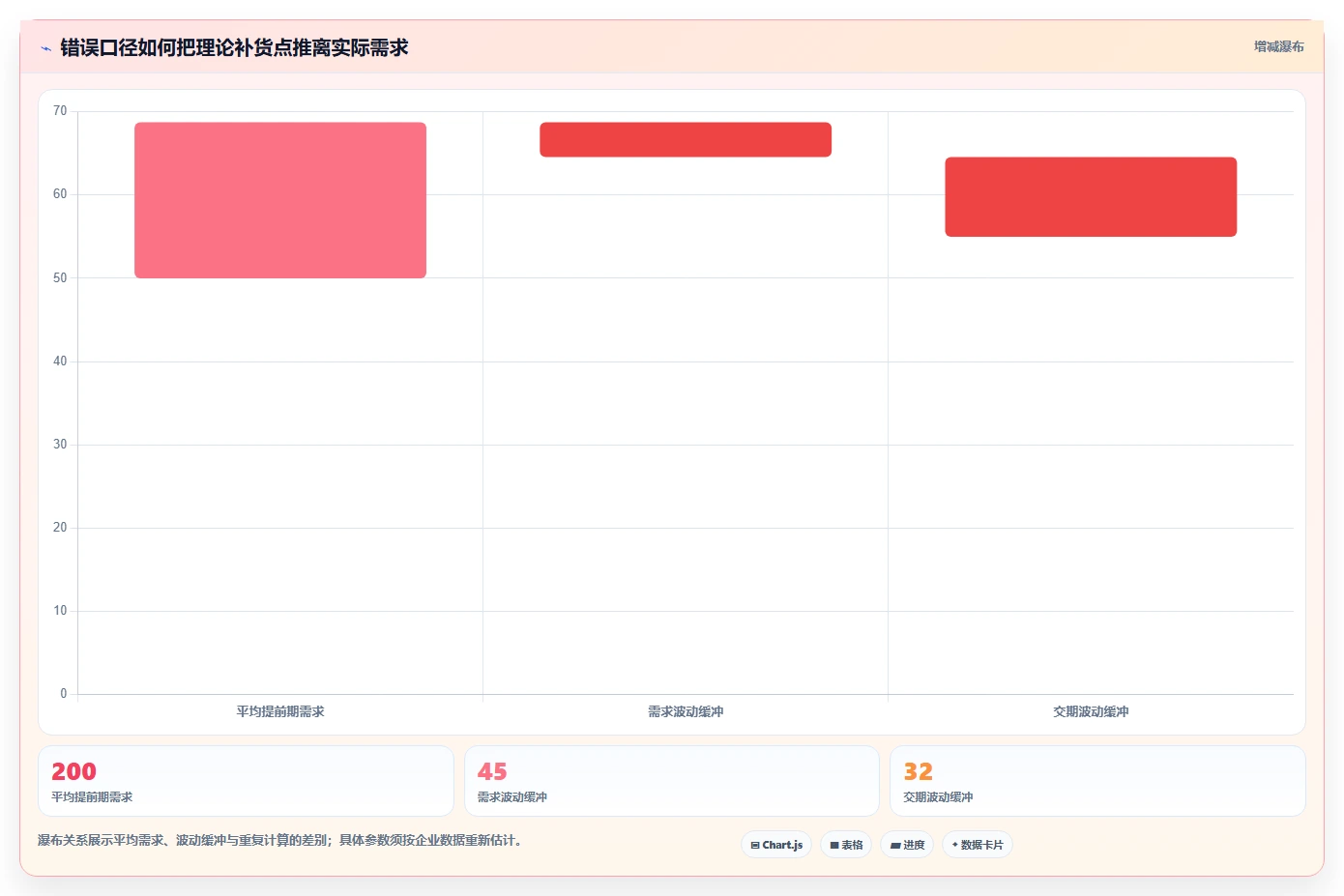Click the 表格 tag pill
The width and height of the screenshot is (1344, 896).
pyautogui.click(x=846, y=845)
